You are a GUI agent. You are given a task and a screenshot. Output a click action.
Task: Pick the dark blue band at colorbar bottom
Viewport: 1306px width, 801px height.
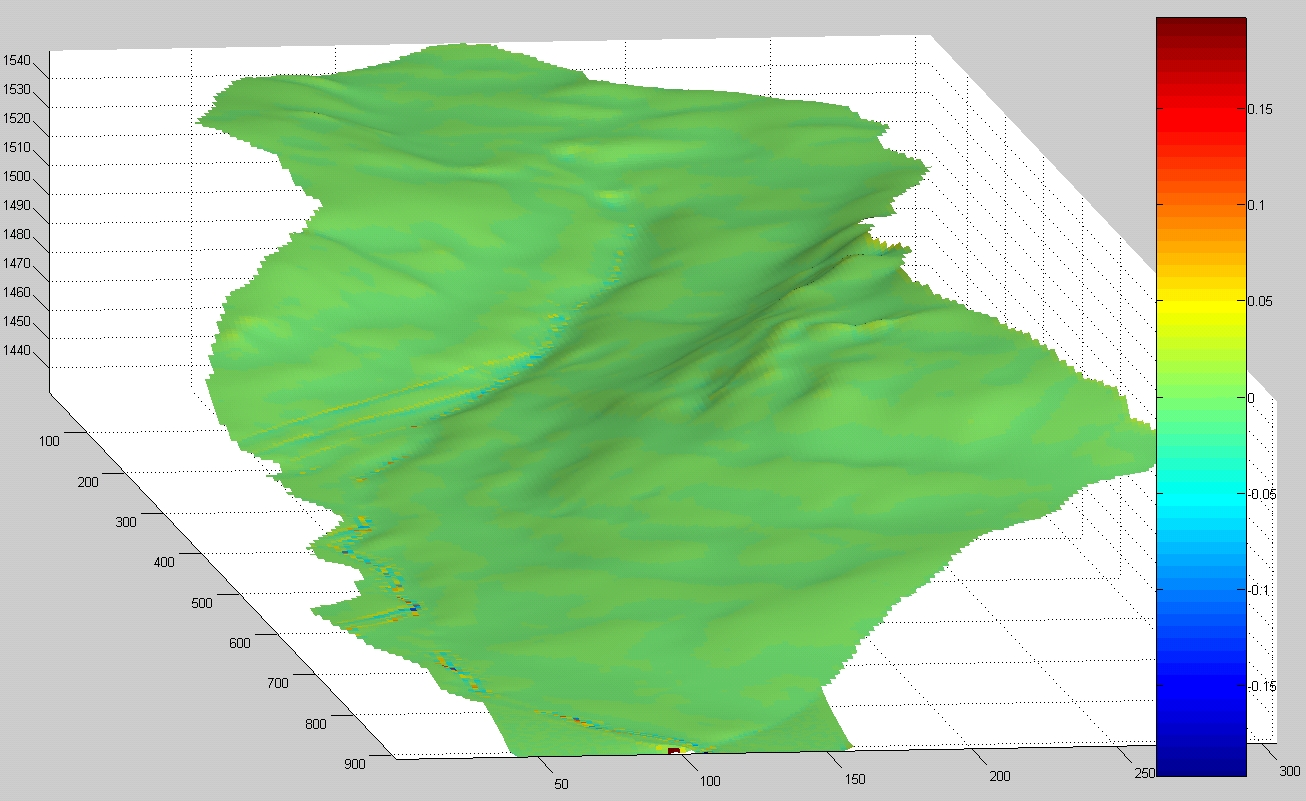click(x=1201, y=765)
